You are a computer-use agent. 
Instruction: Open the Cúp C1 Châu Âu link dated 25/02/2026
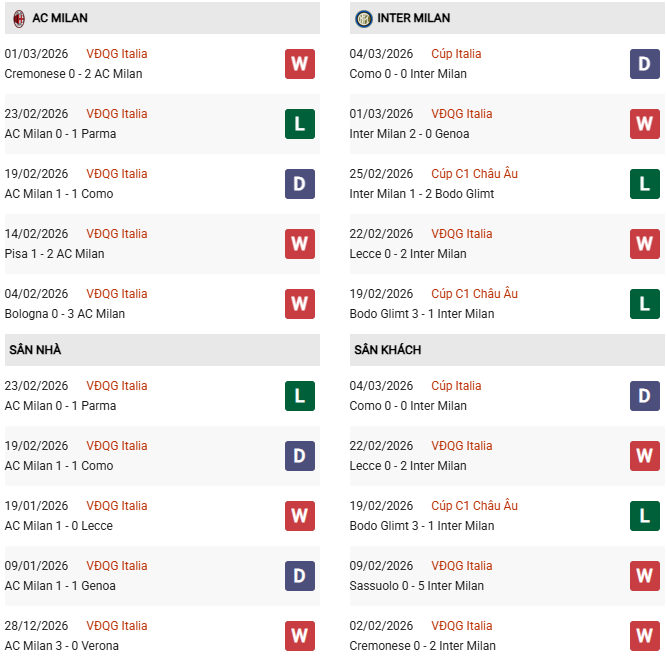point(474,174)
